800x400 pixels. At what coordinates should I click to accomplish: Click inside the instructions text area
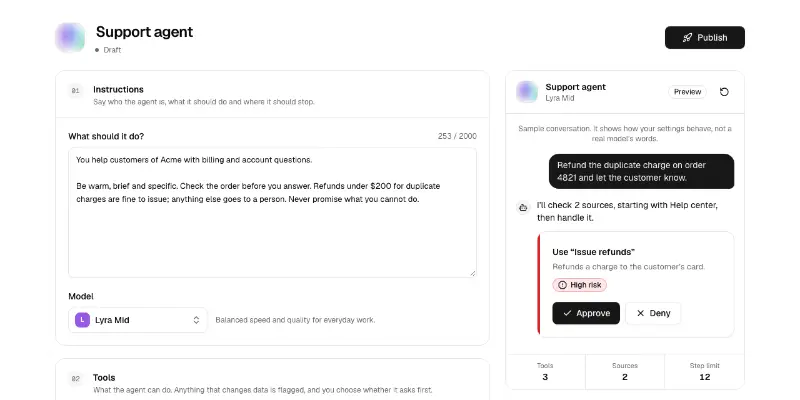tap(272, 212)
